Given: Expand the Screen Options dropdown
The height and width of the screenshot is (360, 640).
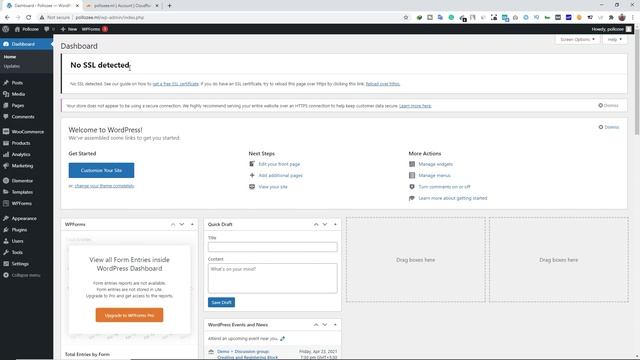Looking at the screenshot, I should tap(577, 40).
